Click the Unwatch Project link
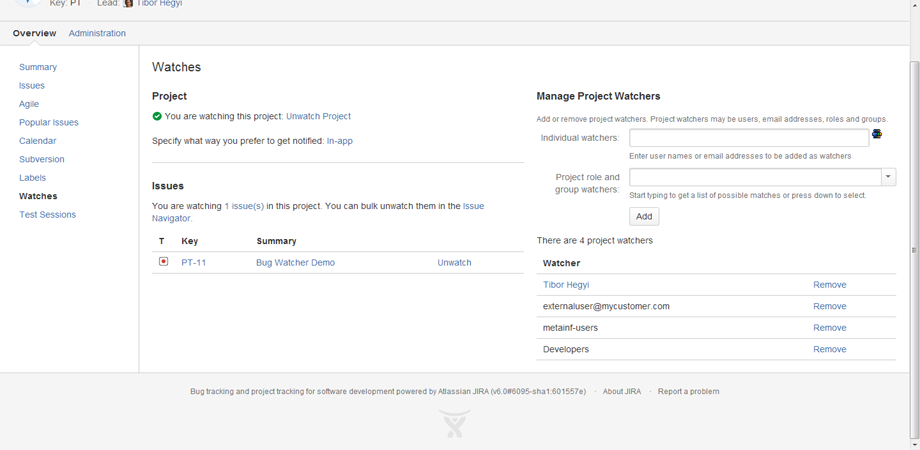The width and height of the screenshot is (920, 450). [x=319, y=116]
